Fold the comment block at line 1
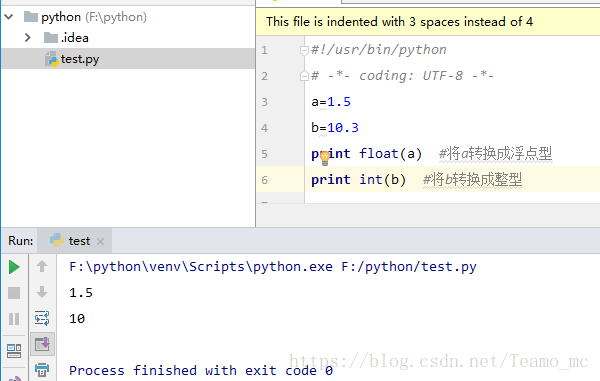This screenshot has width=600, height=381. pos(304,50)
